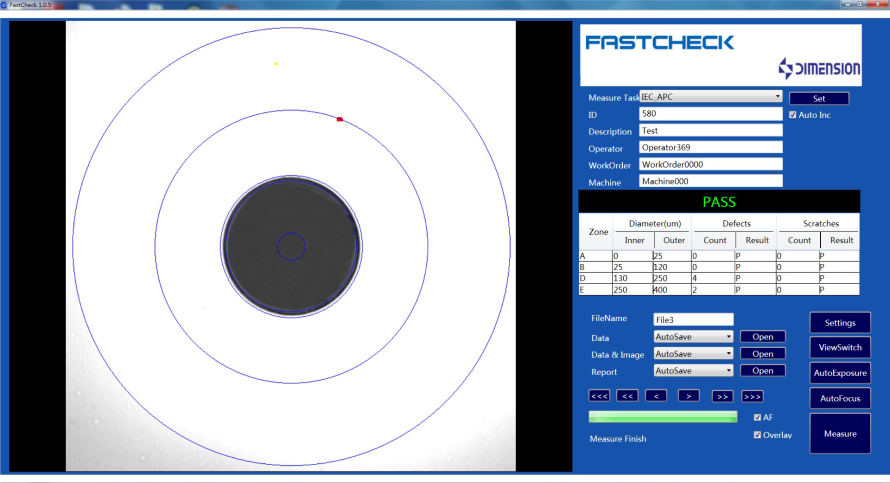Toggle the AF checkbox

(x=757, y=417)
